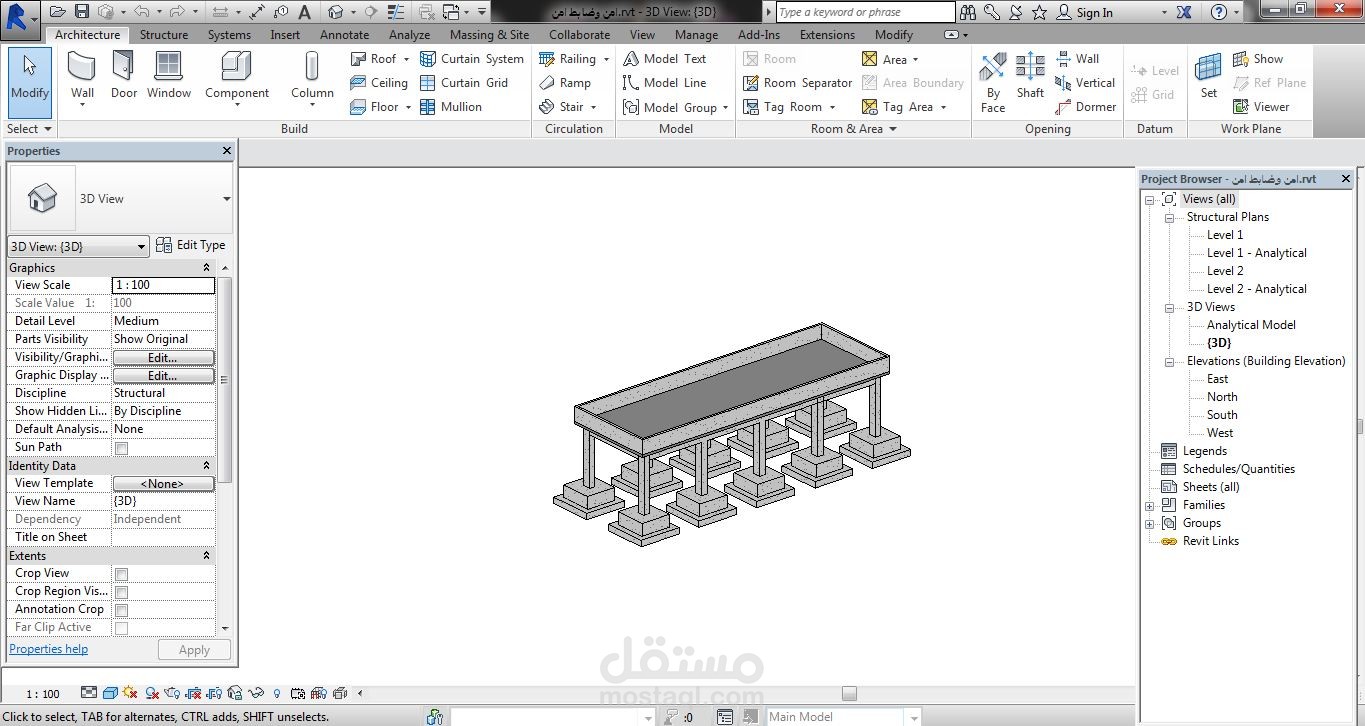Select the Door tool

tap(124, 77)
